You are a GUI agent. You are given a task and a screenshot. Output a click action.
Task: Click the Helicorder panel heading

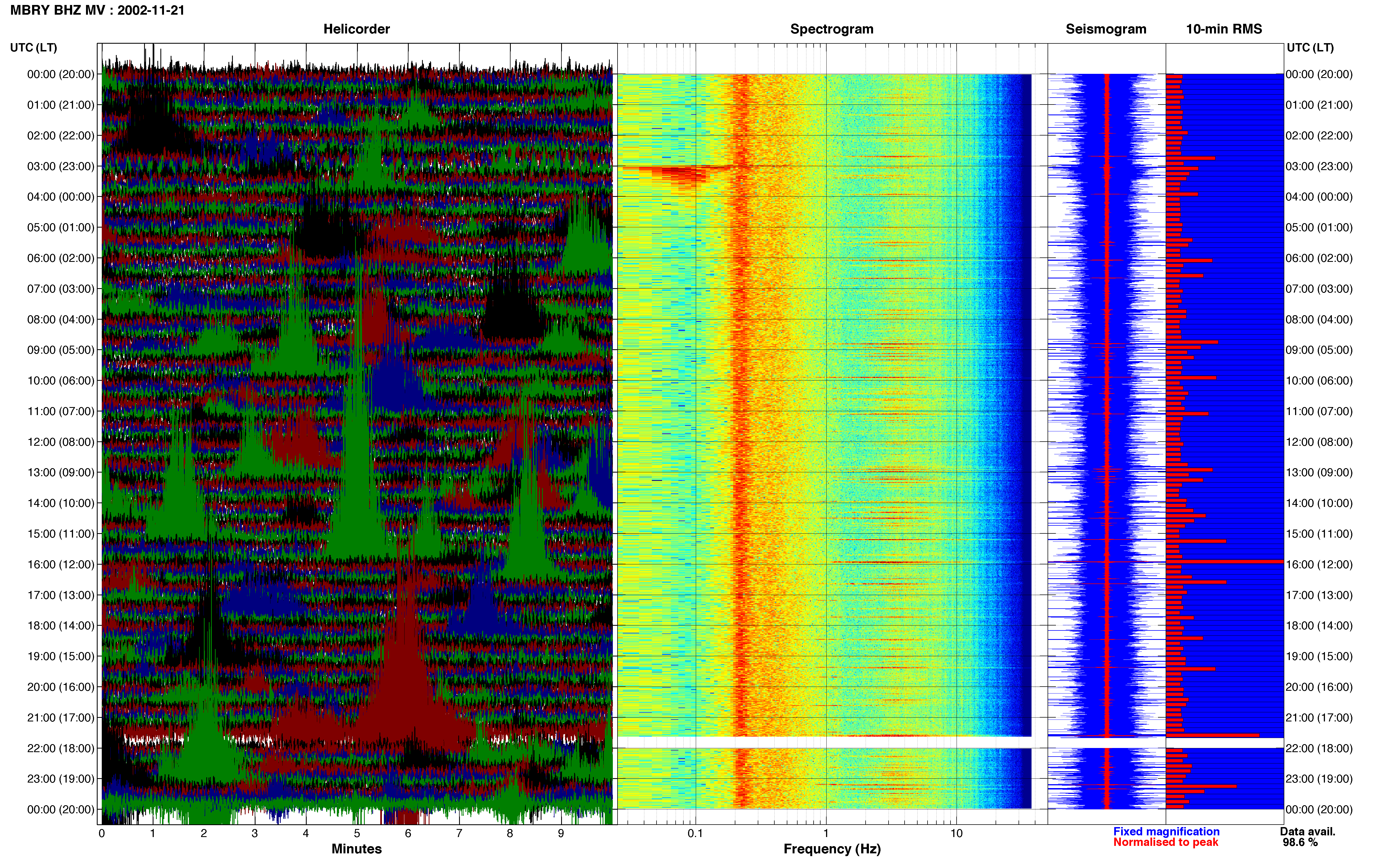(x=356, y=29)
